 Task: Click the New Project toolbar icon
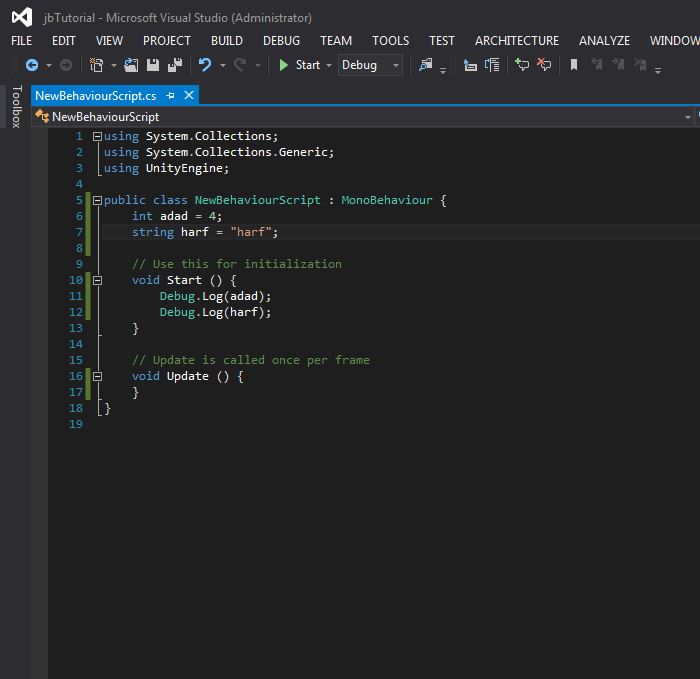(x=97, y=65)
